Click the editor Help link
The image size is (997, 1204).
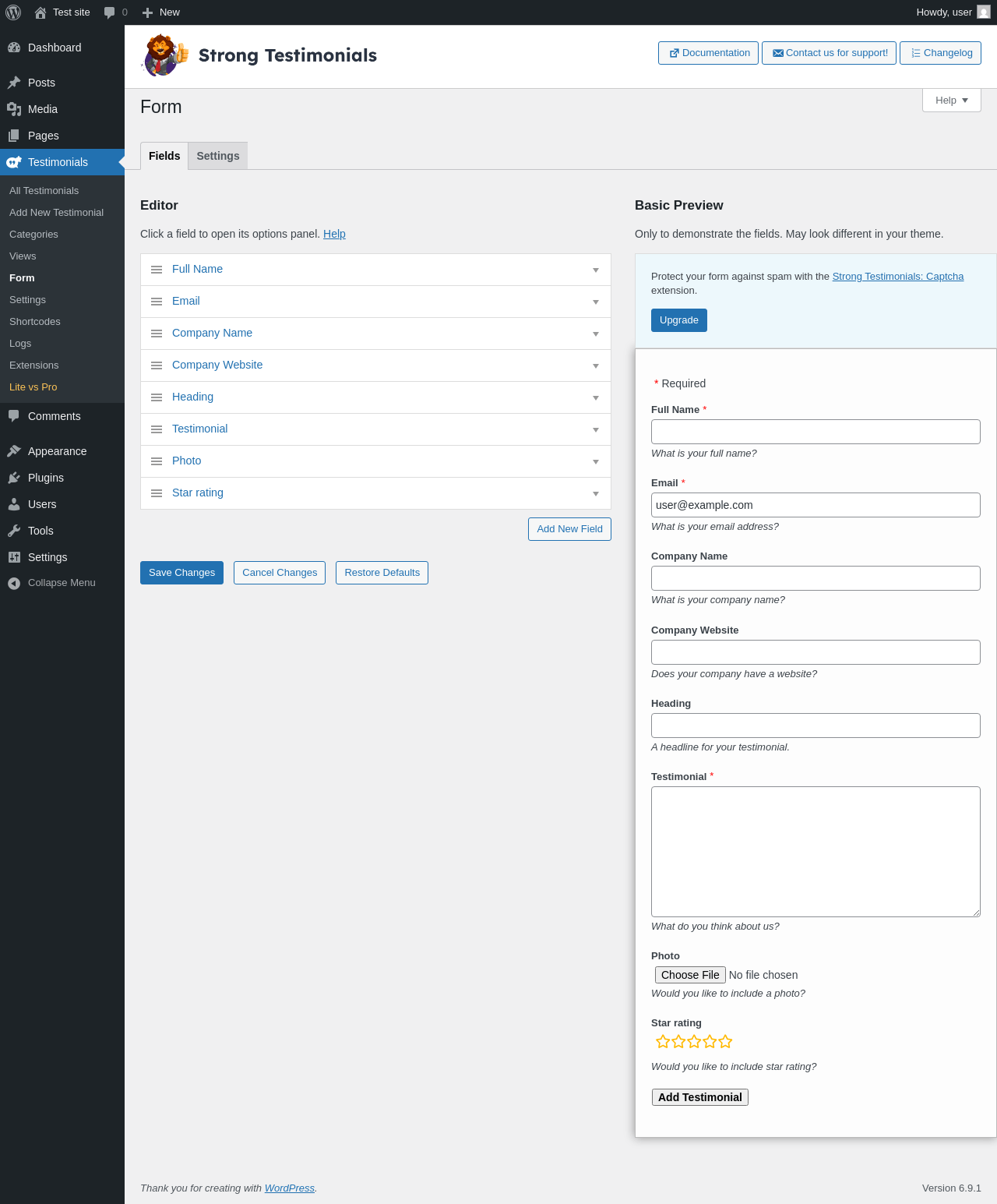[x=334, y=234]
